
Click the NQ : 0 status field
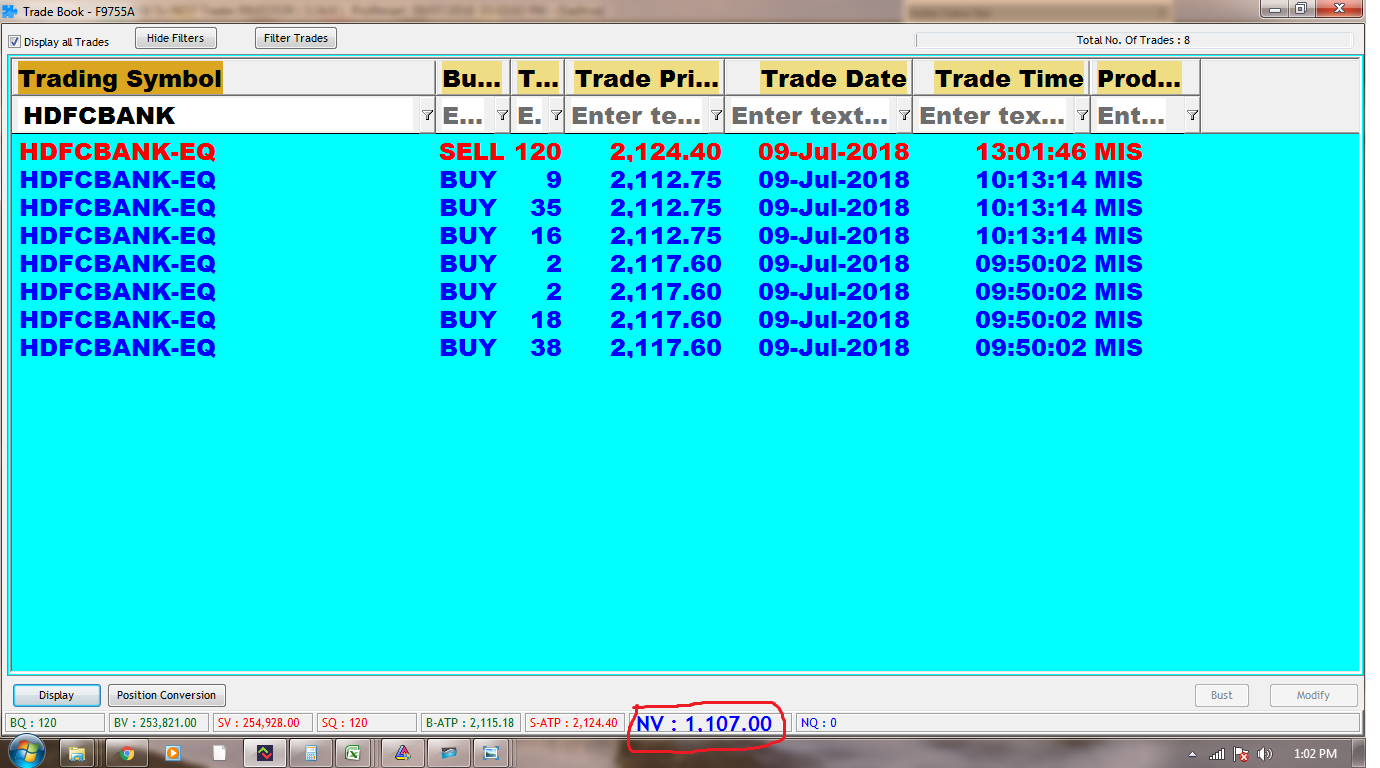[1078, 722]
